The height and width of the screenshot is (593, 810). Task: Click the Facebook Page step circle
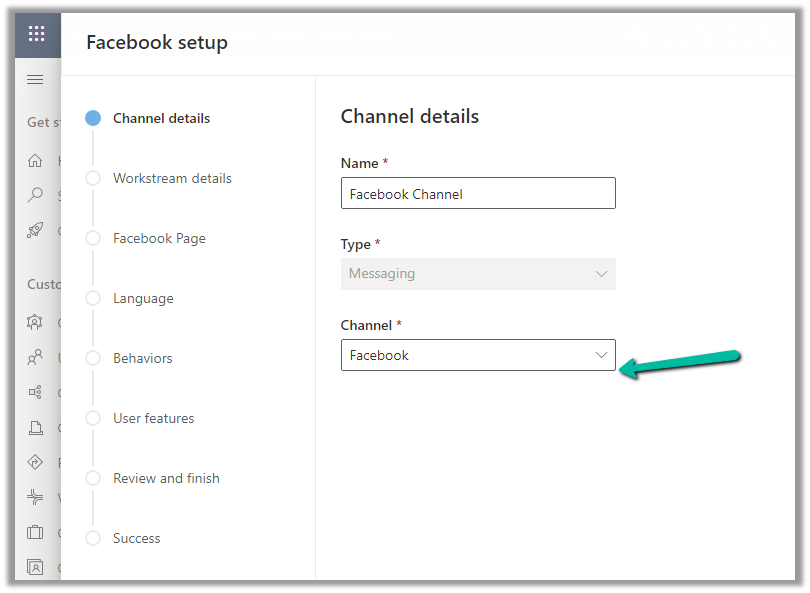coord(93,238)
